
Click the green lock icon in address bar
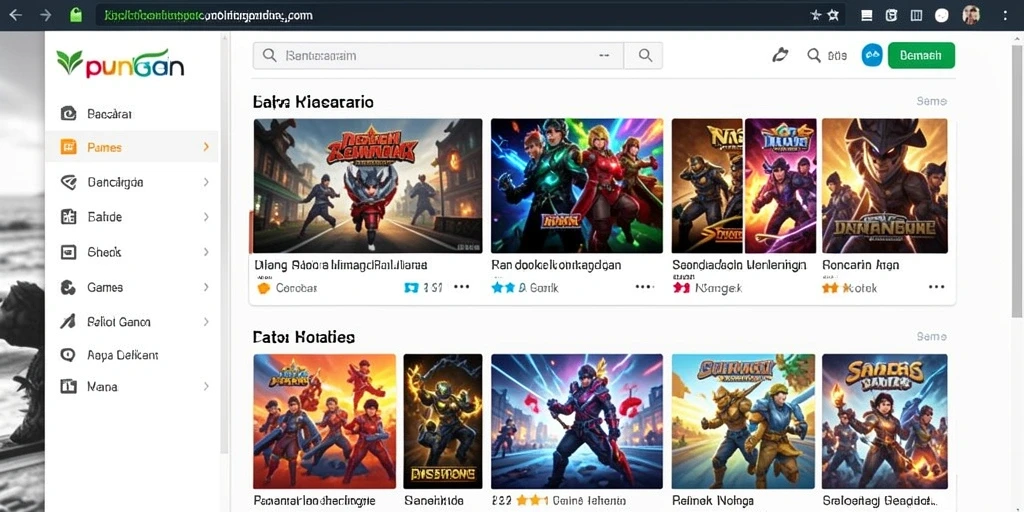pyautogui.click(x=76, y=15)
